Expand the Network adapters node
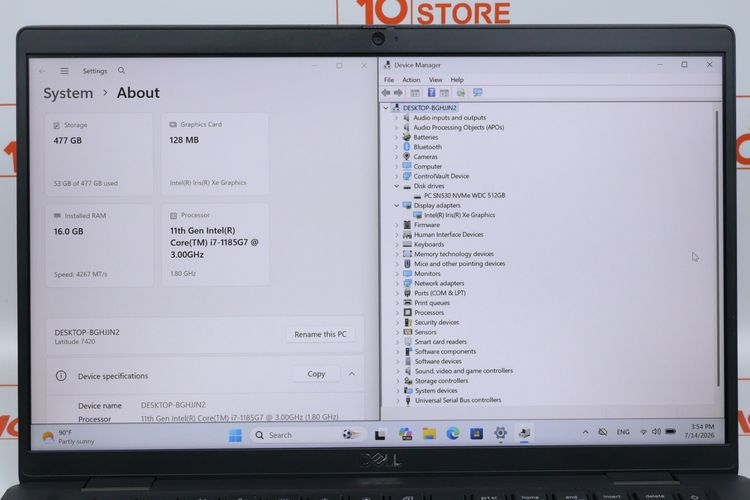750x500 pixels. (x=397, y=283)
